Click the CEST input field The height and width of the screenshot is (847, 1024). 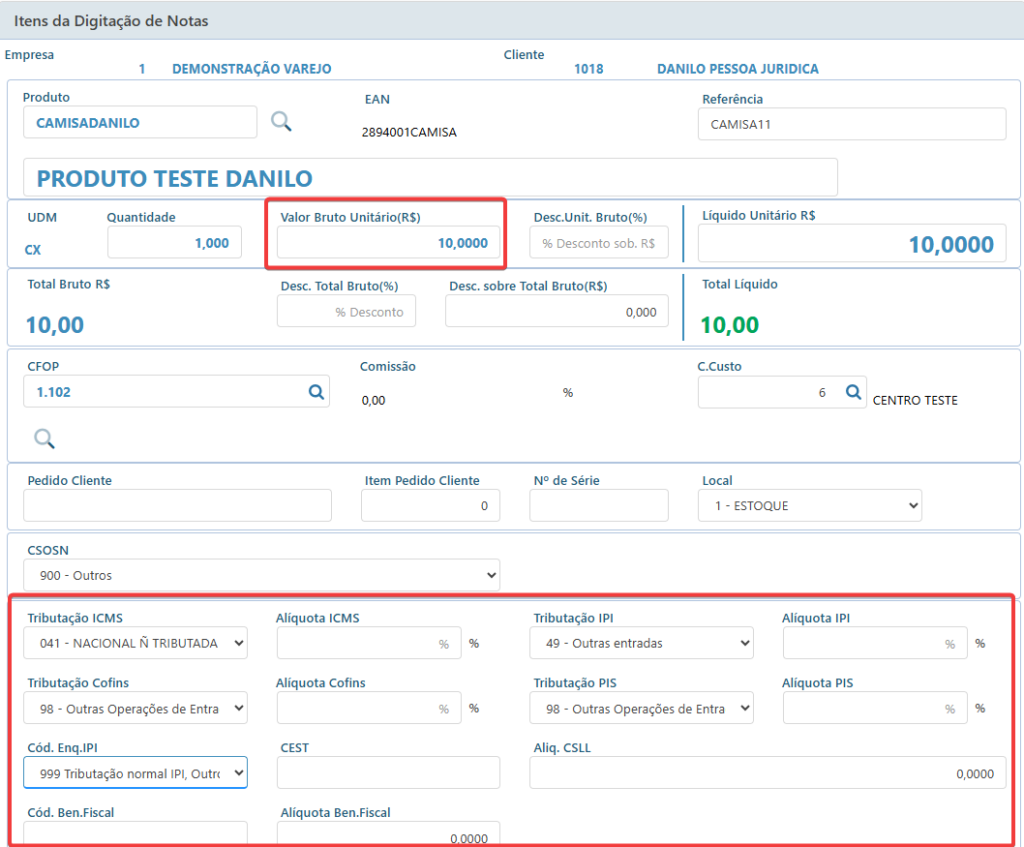[389, 773]
